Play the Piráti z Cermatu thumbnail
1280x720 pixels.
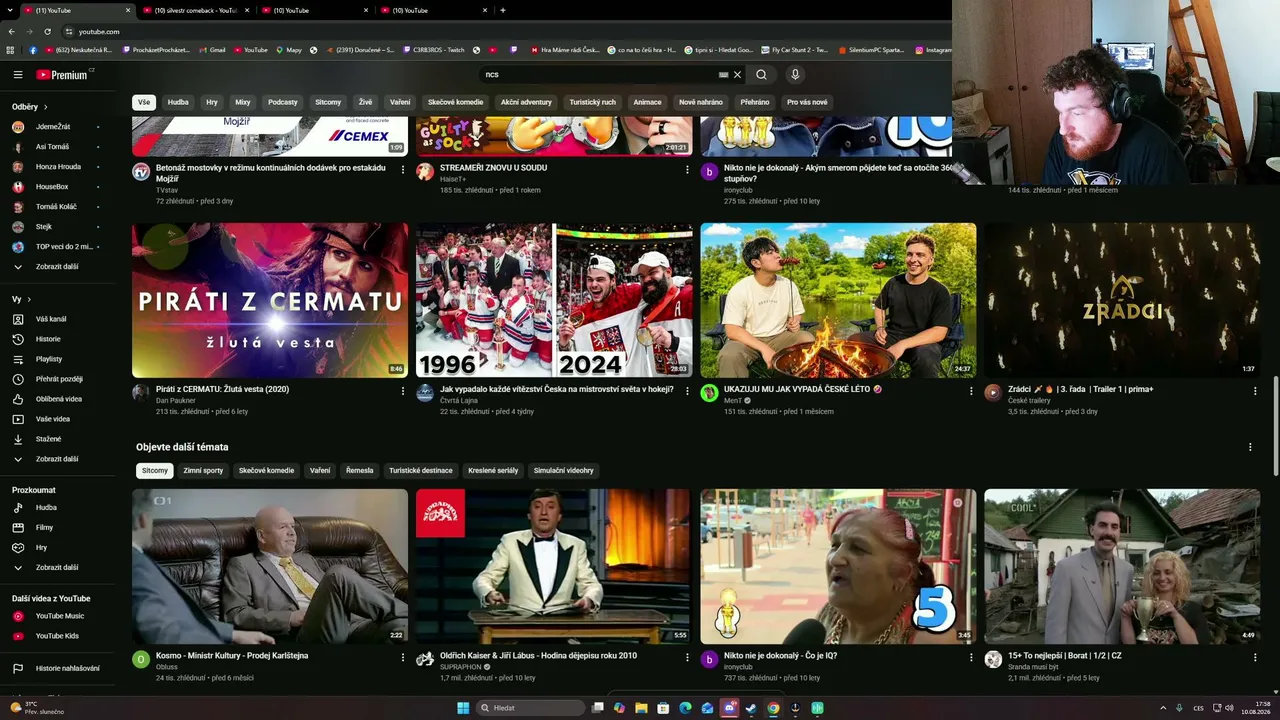[270, 300]
